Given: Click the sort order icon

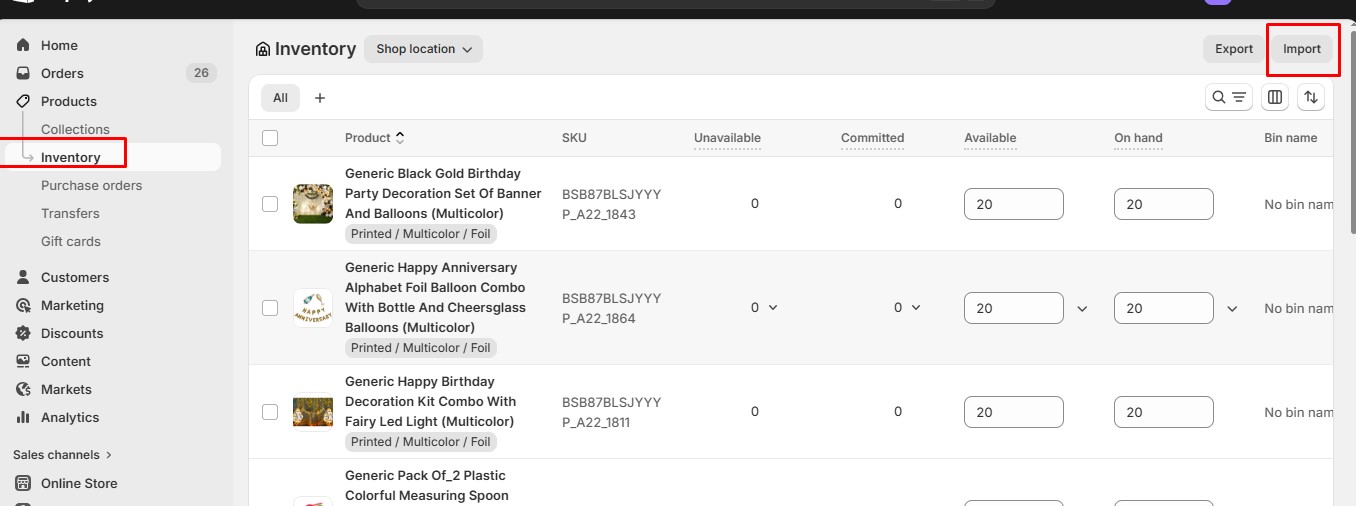Looking at the screenshot, I should tap(1311, 97).
